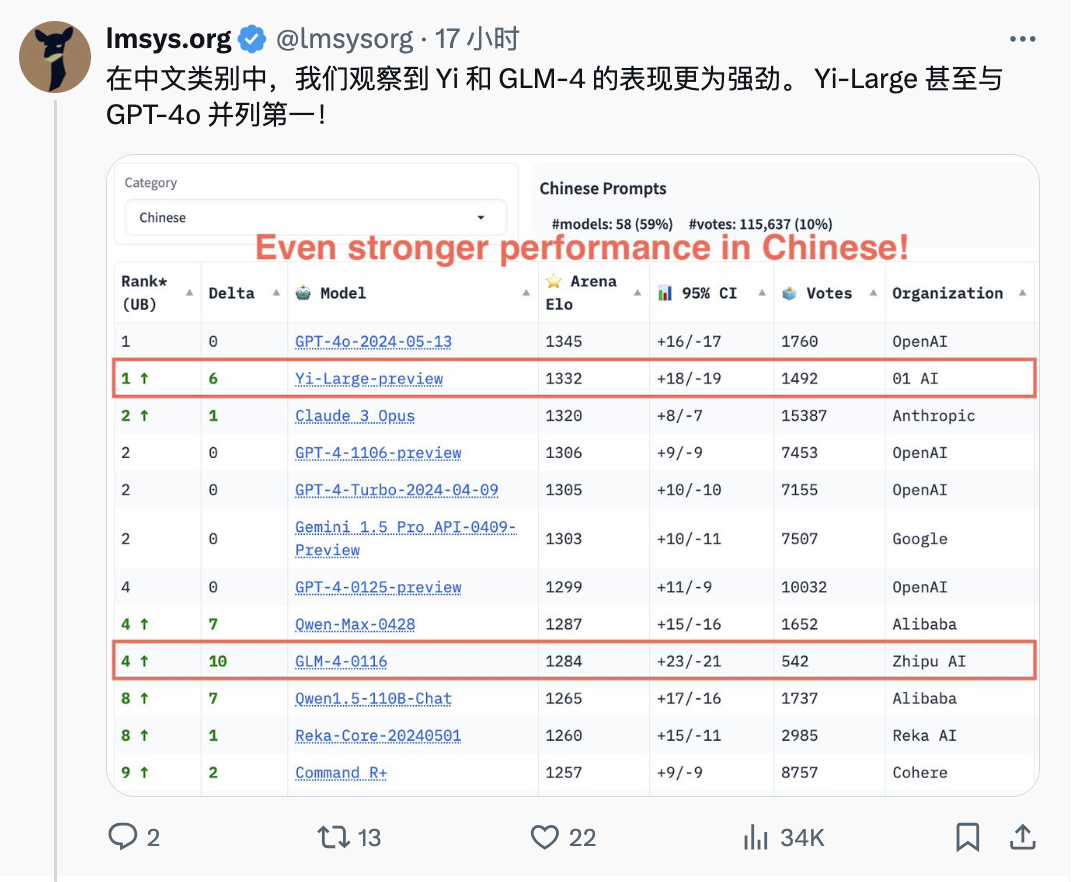Retweet this post via repost icon
This screenshot has width=1090, height=882.
tap(334, 837)
